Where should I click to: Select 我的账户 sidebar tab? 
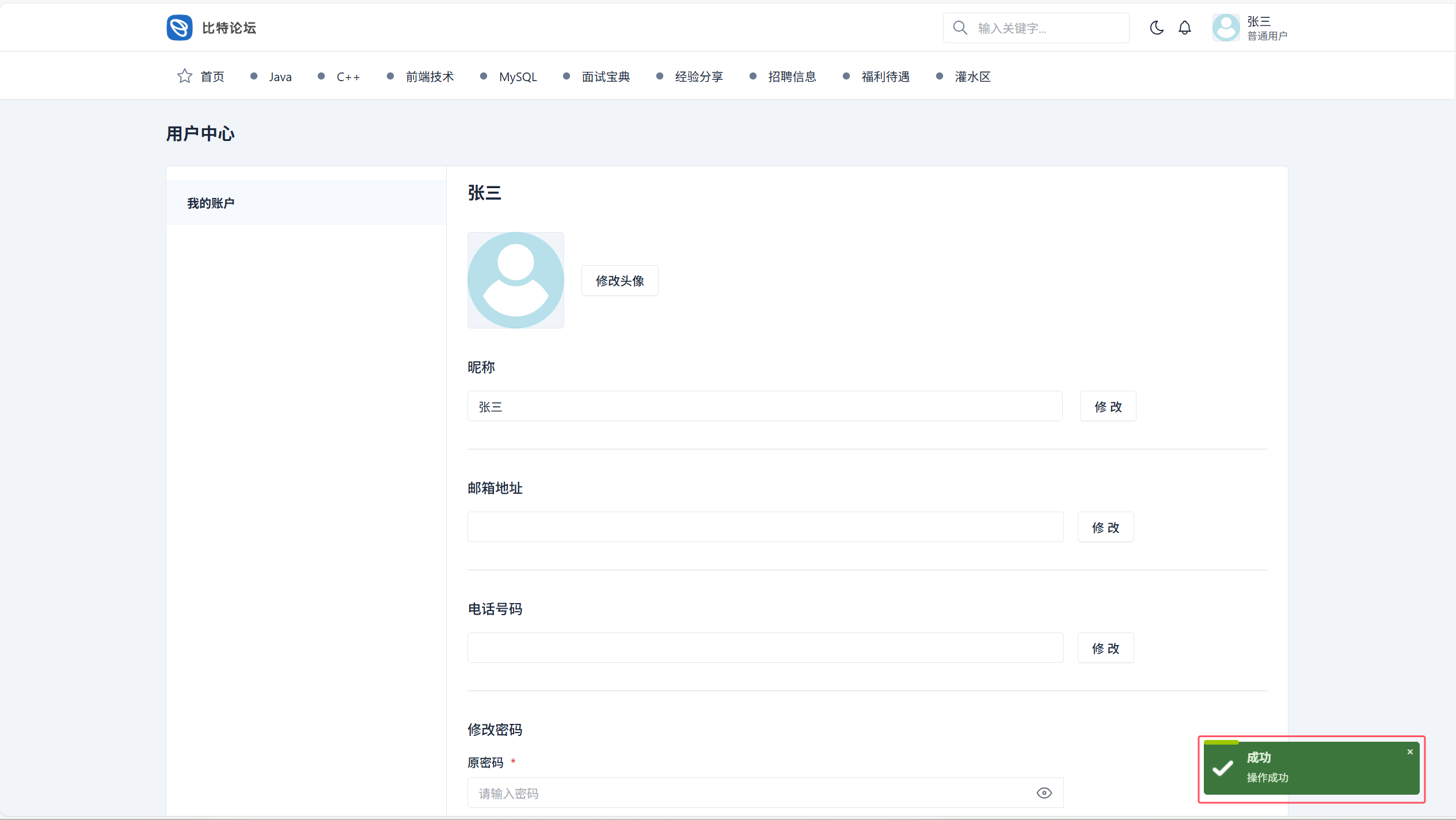coord(211,203)
